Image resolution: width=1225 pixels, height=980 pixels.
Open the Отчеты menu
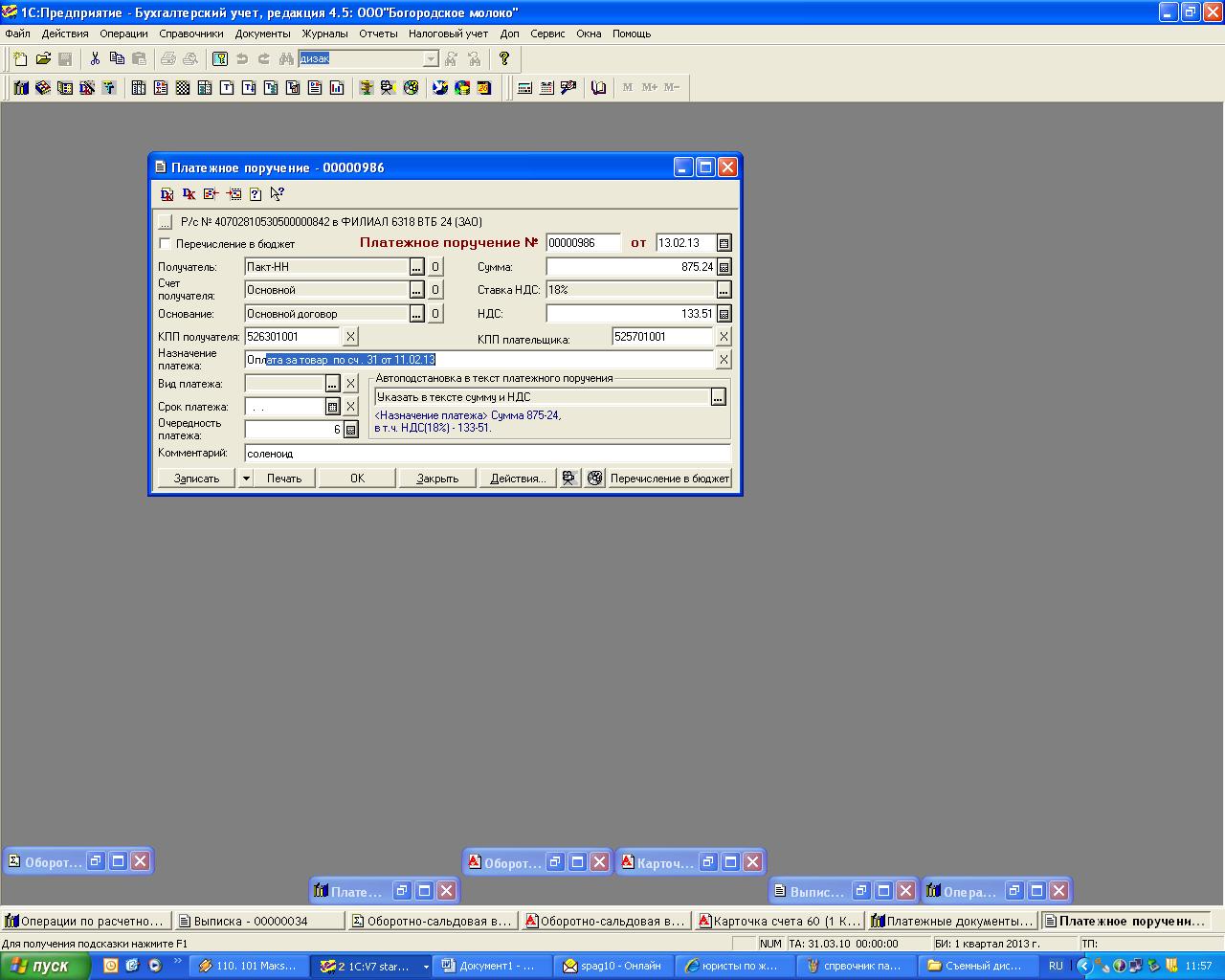coord(378,33)
